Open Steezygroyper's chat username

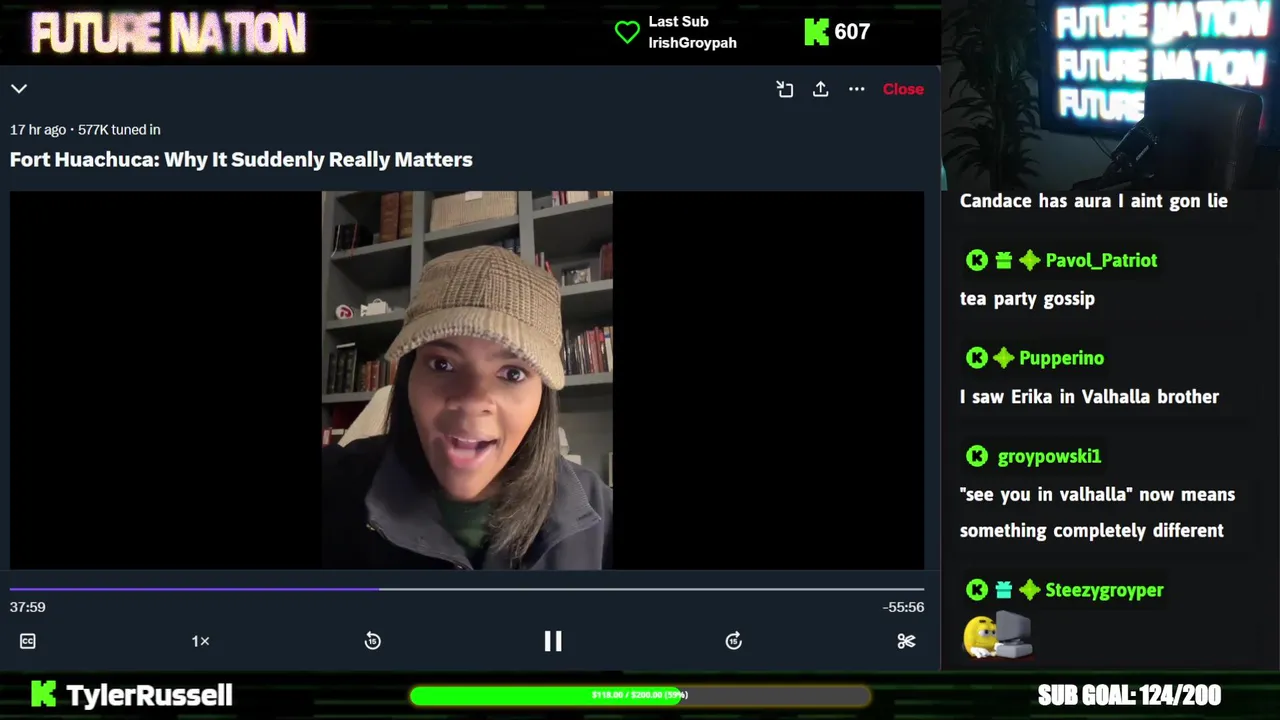click(x=1104, y=590)
